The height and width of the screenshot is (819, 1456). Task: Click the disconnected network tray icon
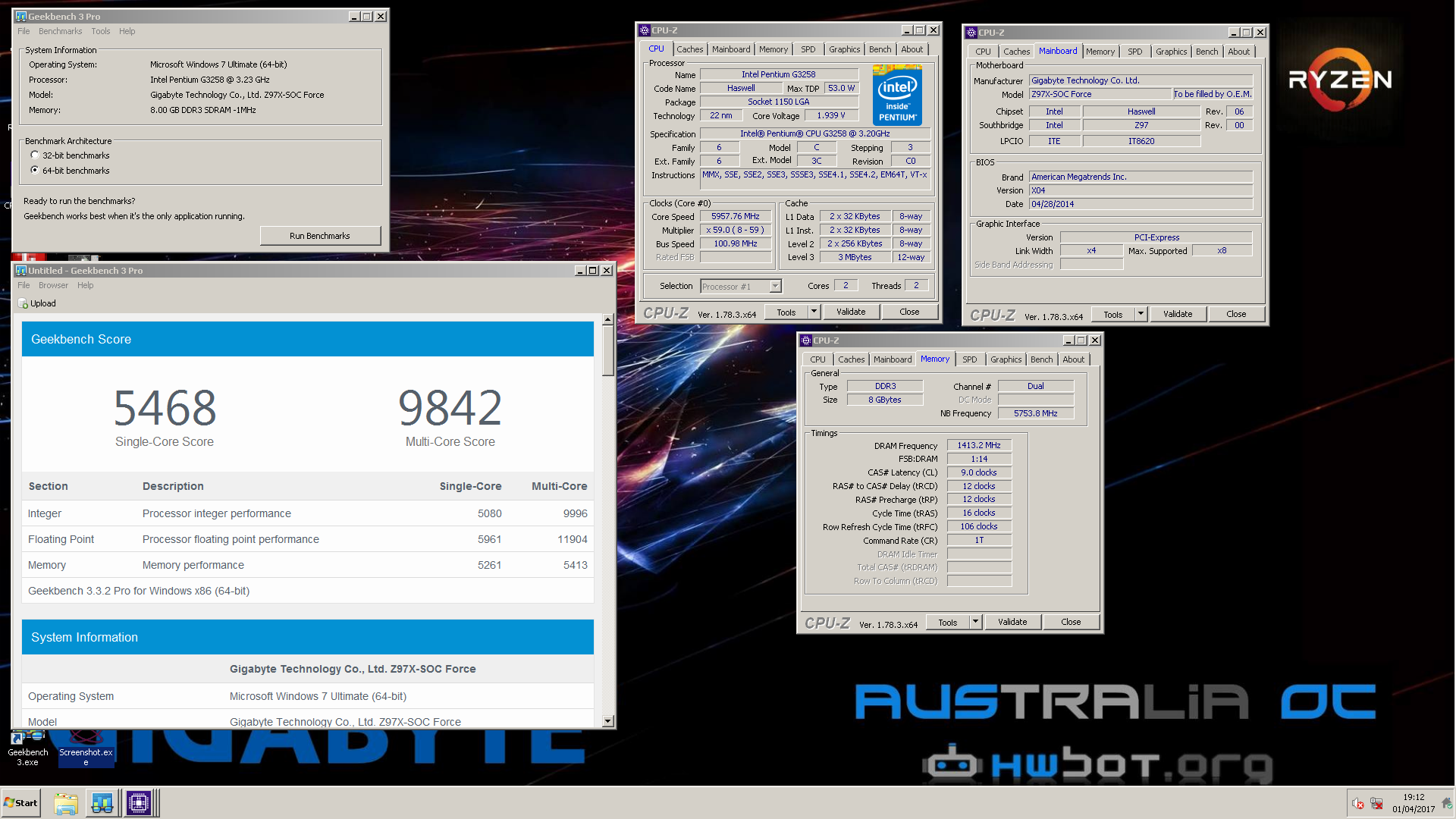[1376, 804]
